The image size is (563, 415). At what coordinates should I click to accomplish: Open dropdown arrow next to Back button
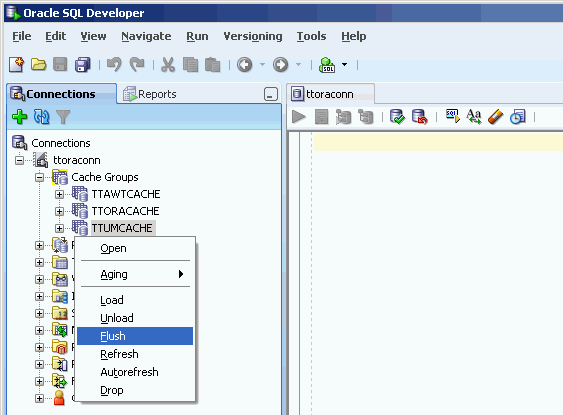262,65
